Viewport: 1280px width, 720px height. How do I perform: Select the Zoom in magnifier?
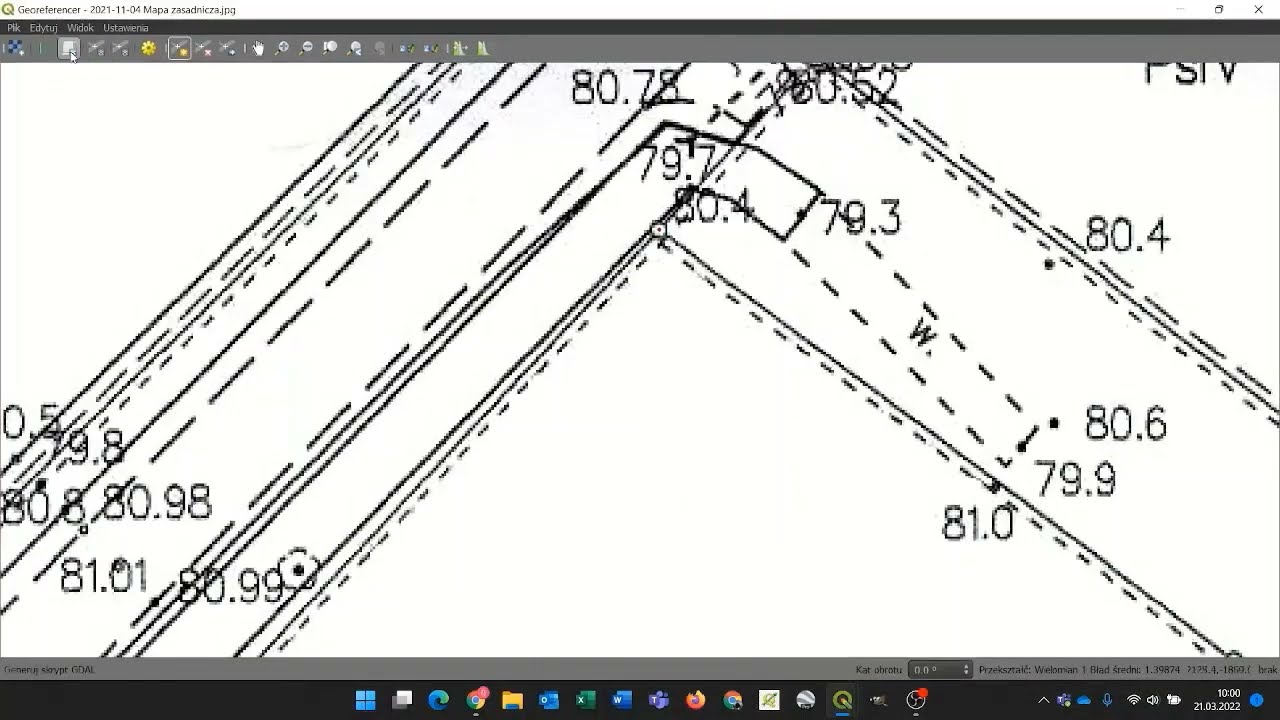point(282,48)
